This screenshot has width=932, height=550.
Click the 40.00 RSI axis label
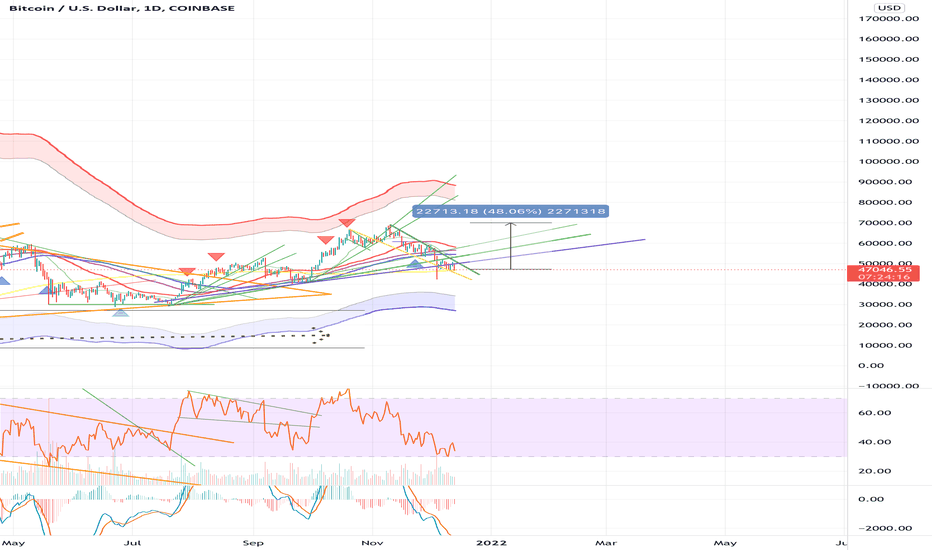874,442
